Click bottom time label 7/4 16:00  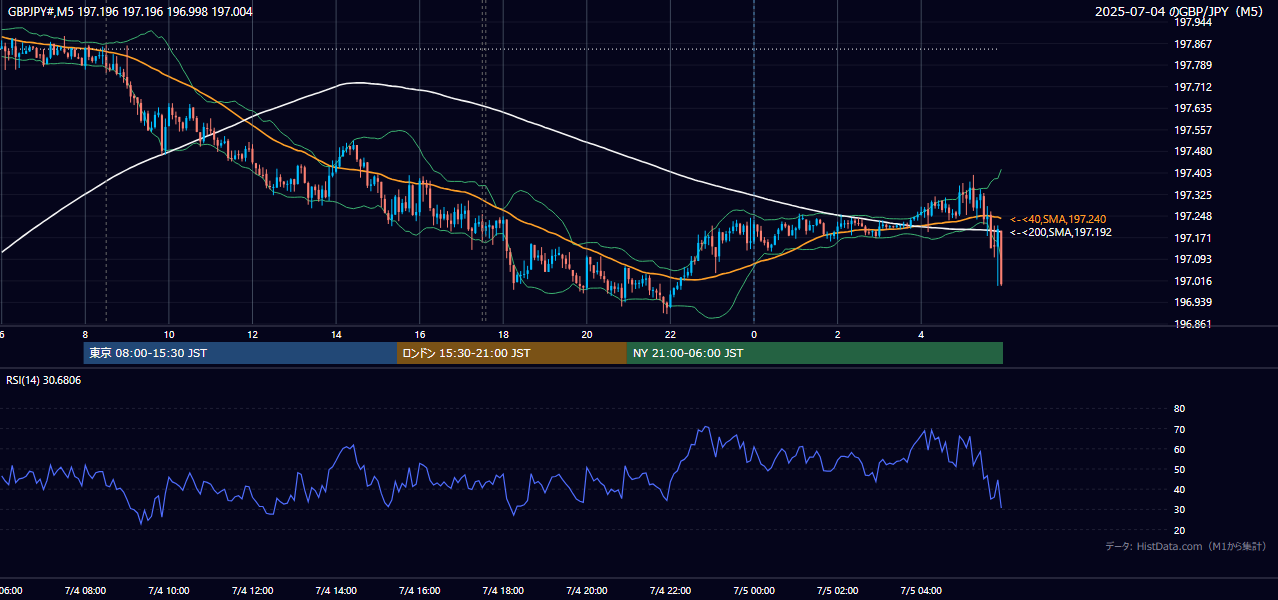420,590
